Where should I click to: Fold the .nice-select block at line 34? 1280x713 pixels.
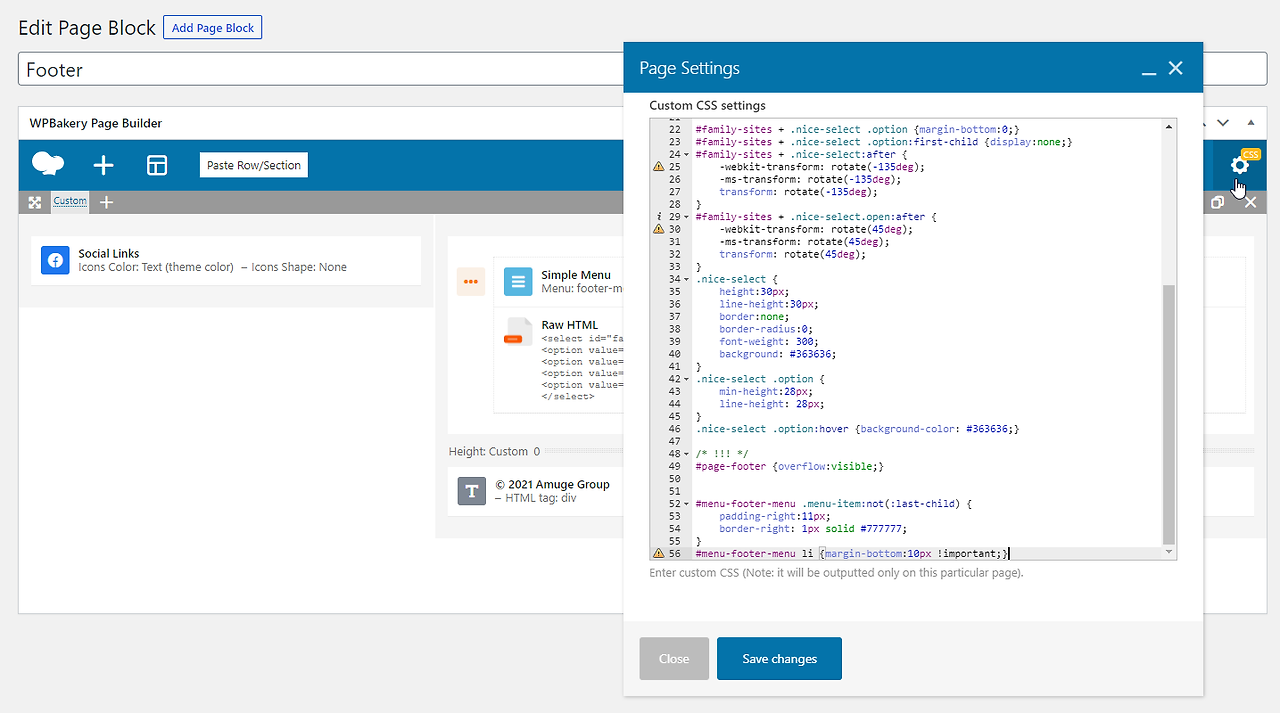686,279
